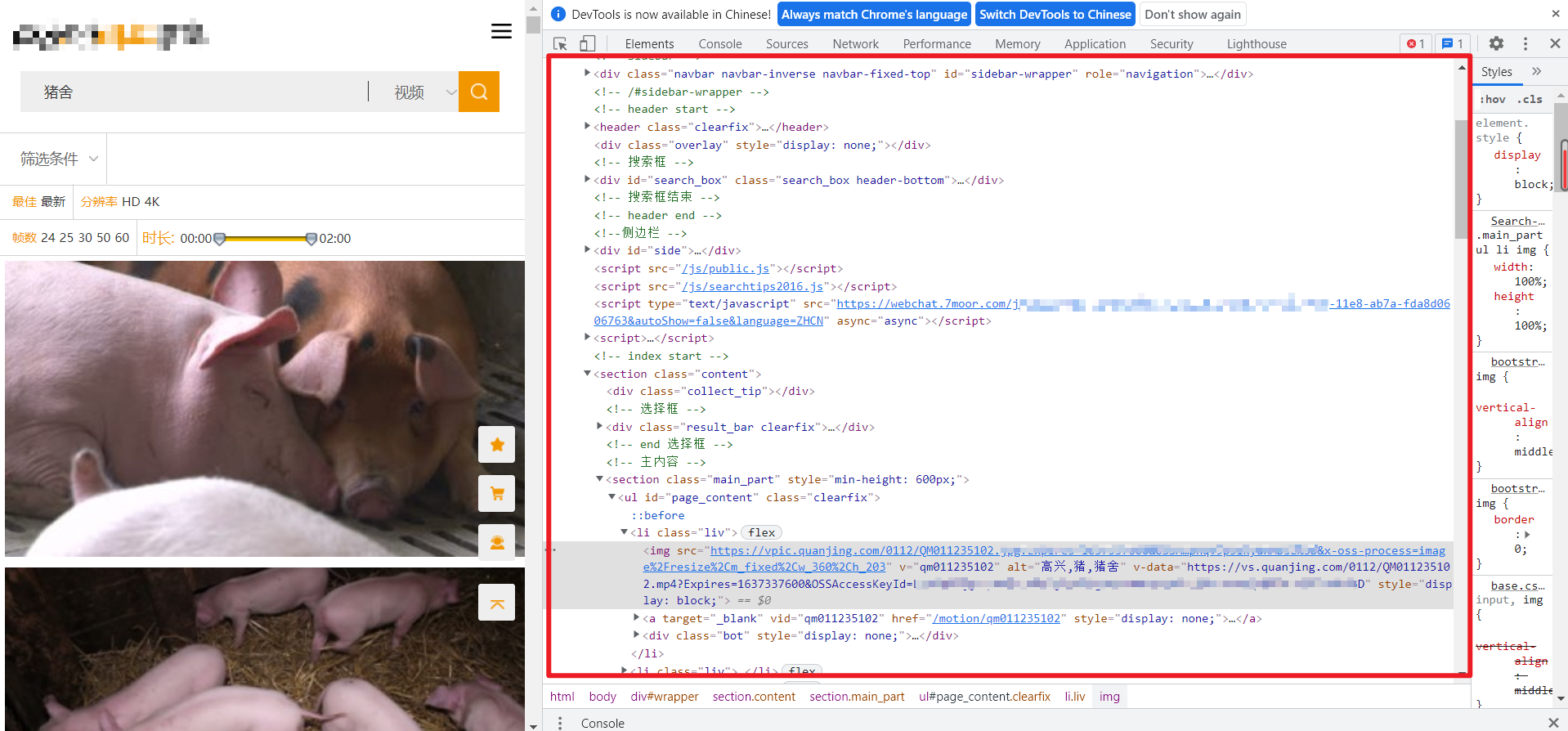The image size is (1568, 731).
Task: Click the 猪舍 search input field
Action: point(194,92)
